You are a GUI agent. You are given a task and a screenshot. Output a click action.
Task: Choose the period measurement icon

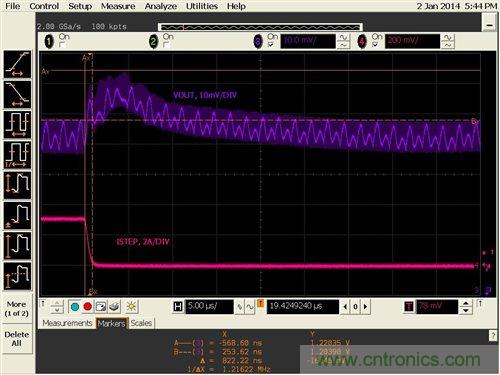pos(18,125)
